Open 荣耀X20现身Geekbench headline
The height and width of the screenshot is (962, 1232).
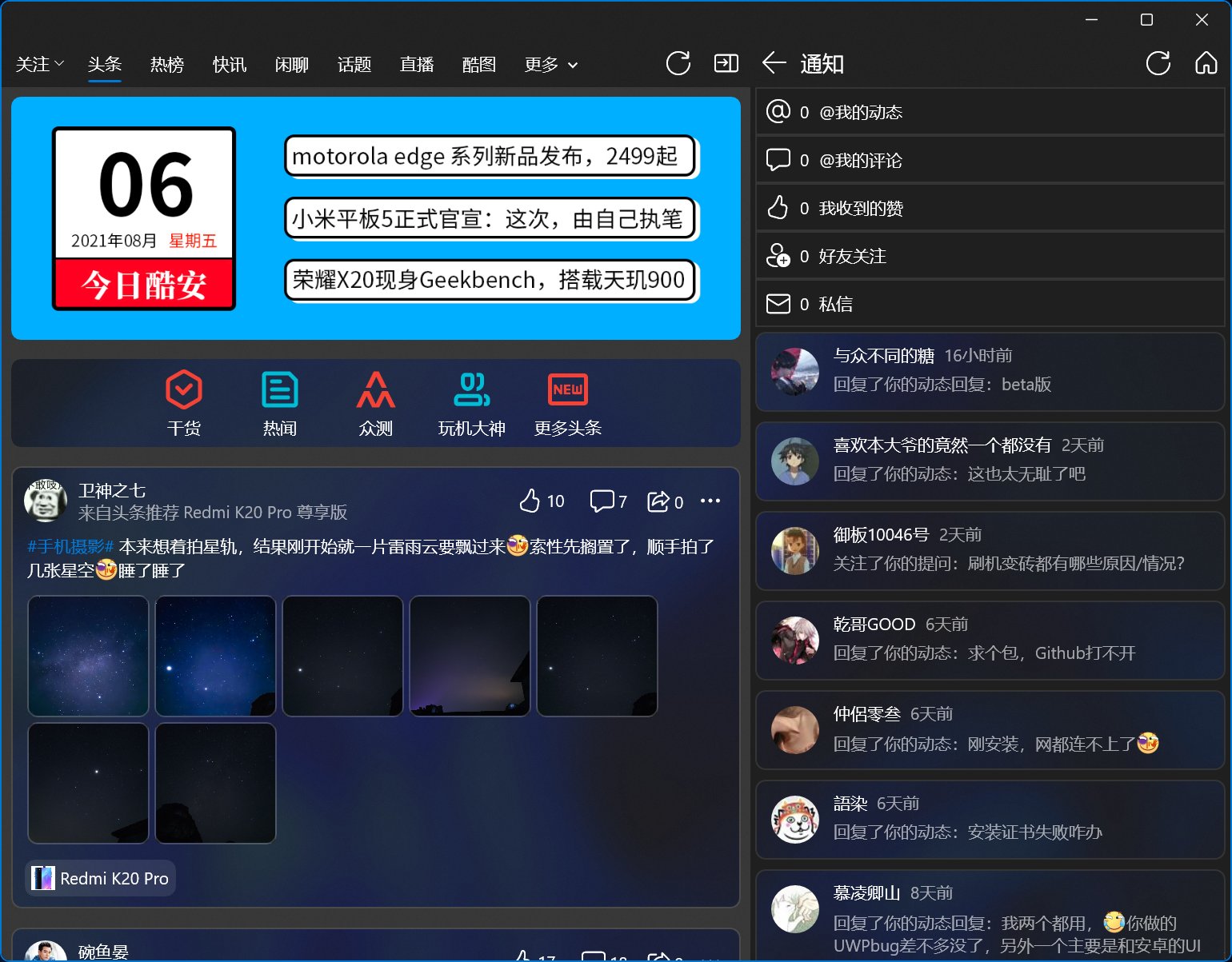(491, 281)
